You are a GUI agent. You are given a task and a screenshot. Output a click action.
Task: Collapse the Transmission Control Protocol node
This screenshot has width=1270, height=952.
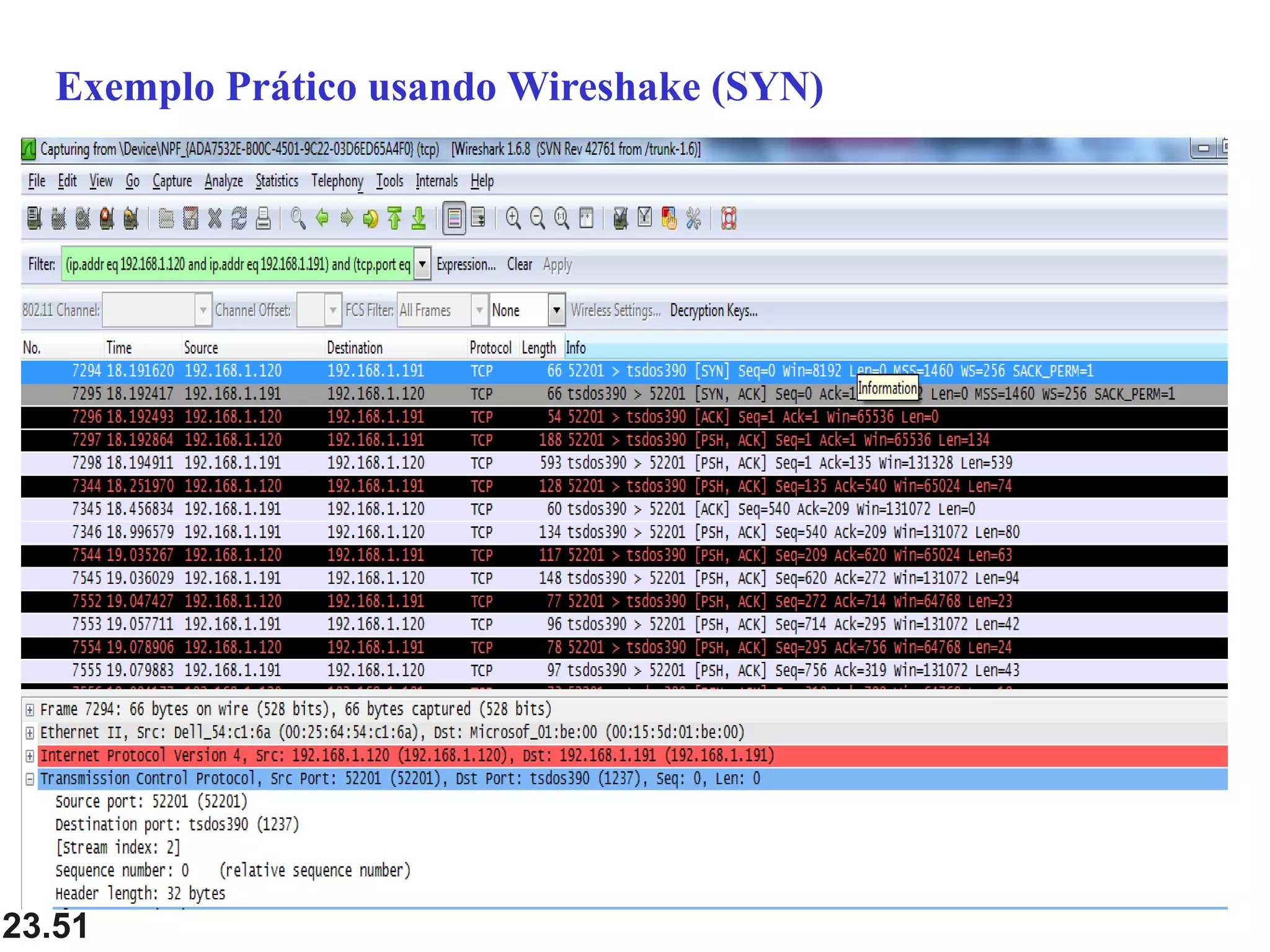(x=29, y=779)
